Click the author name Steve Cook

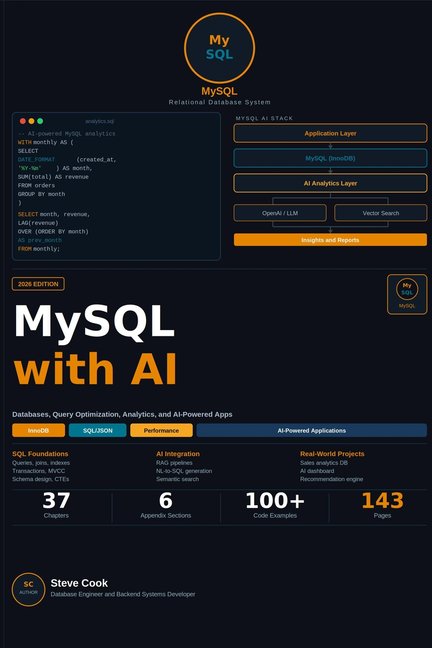pyautogui.click(x=79, y=583)
